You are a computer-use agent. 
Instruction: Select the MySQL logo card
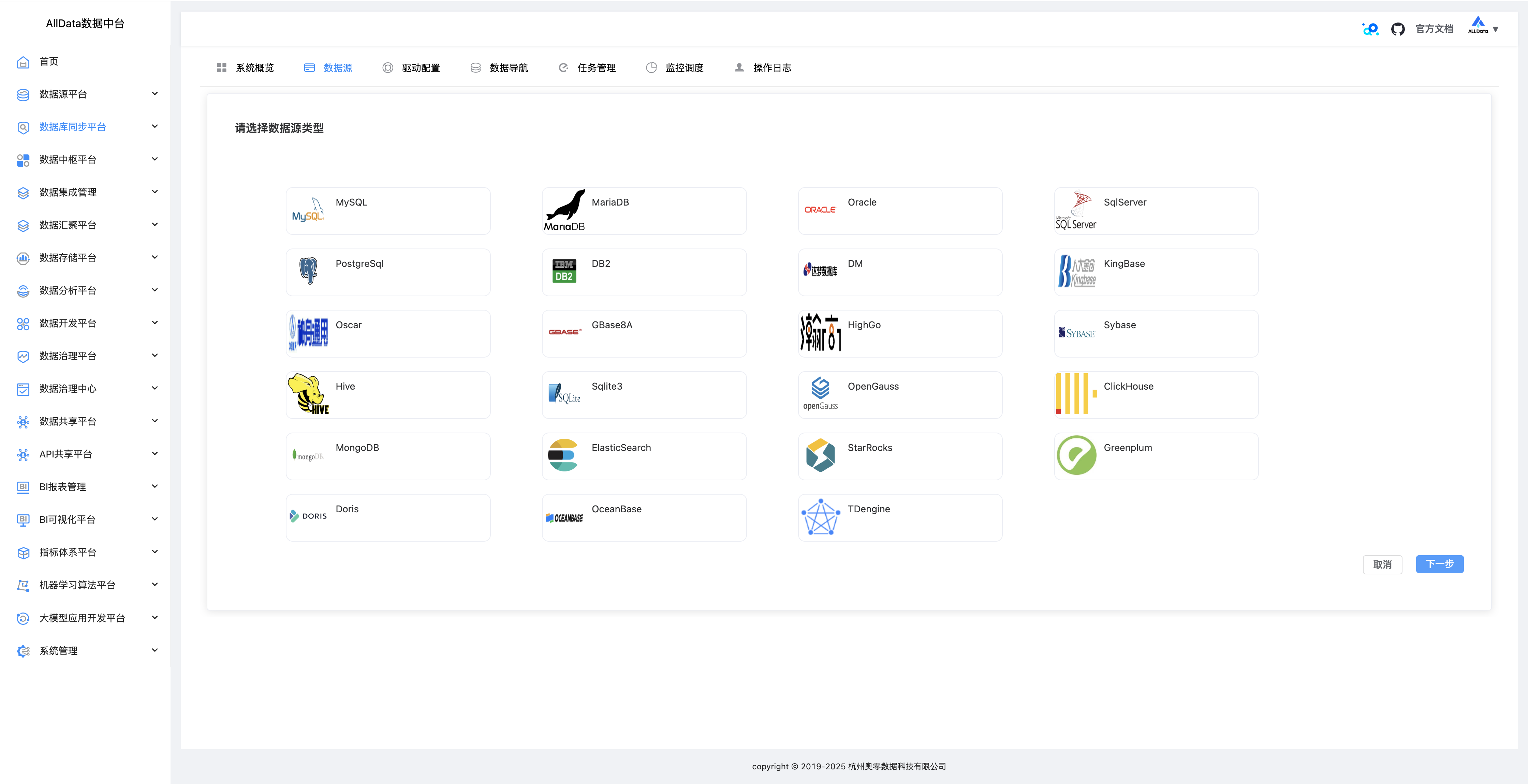click(x=308, y=211)
